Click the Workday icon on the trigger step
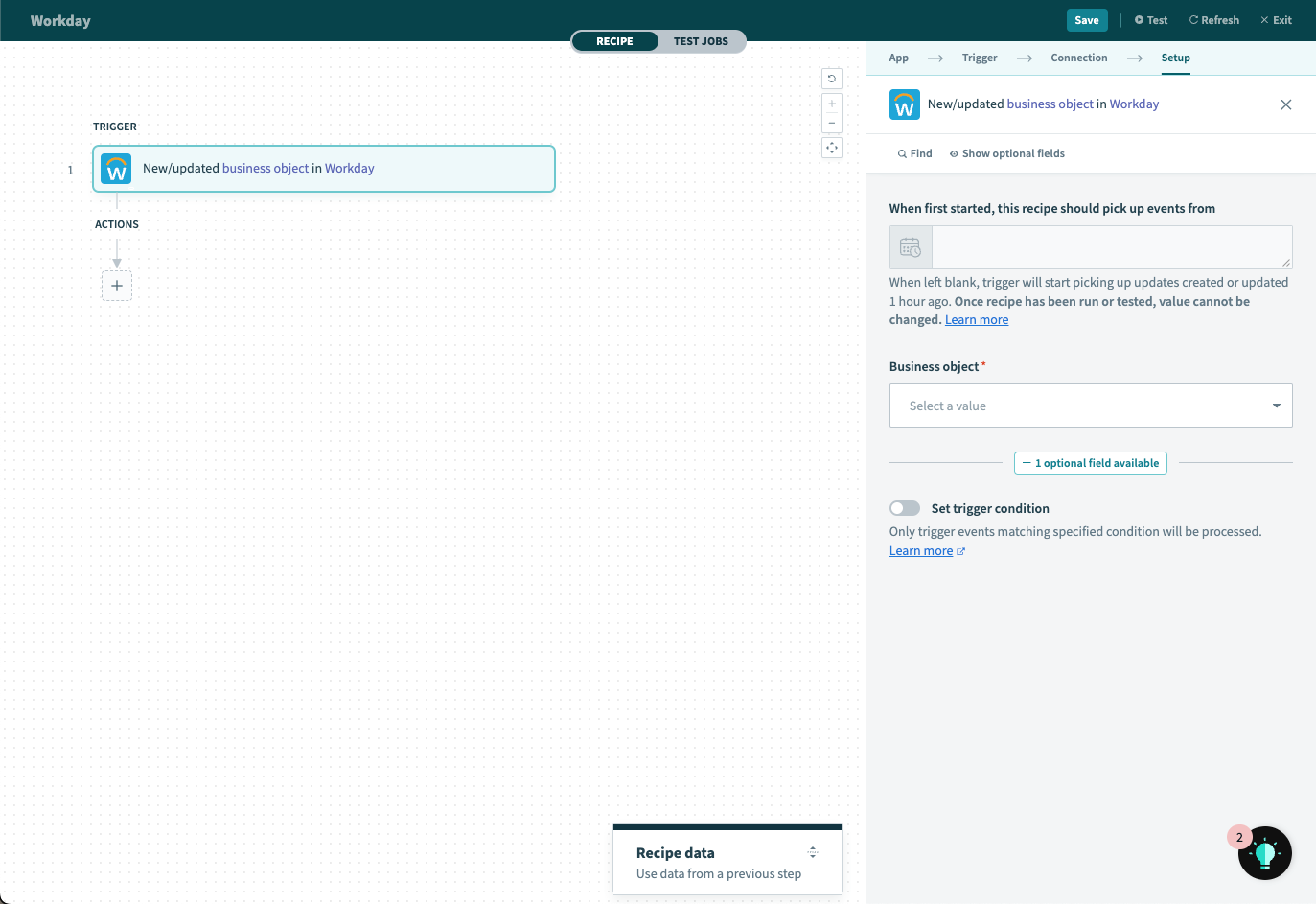Image resolution: width=1316 pixels, height=904 pixels. 116,169
